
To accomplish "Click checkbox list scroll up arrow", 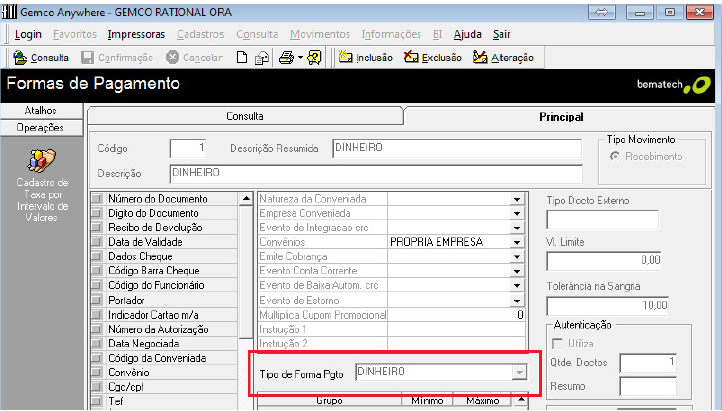I will tap(246, 199).
